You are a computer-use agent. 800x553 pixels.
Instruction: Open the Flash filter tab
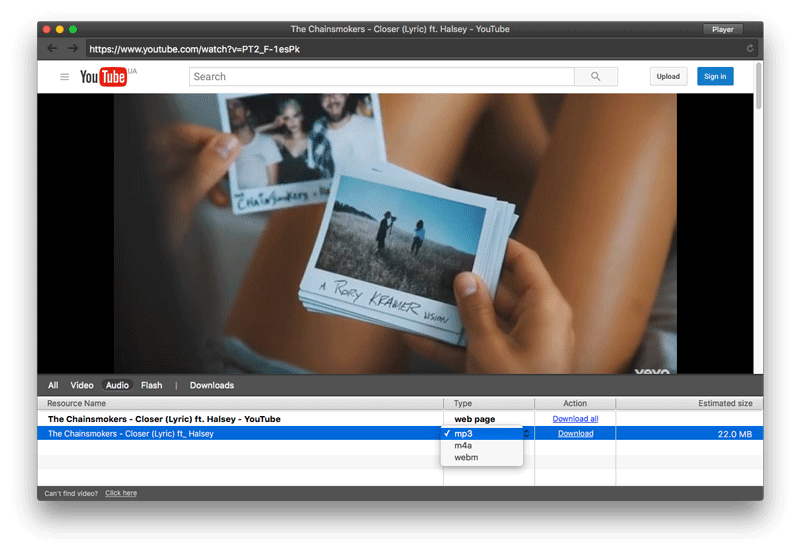pyautogui.click(x=151, y=385)
